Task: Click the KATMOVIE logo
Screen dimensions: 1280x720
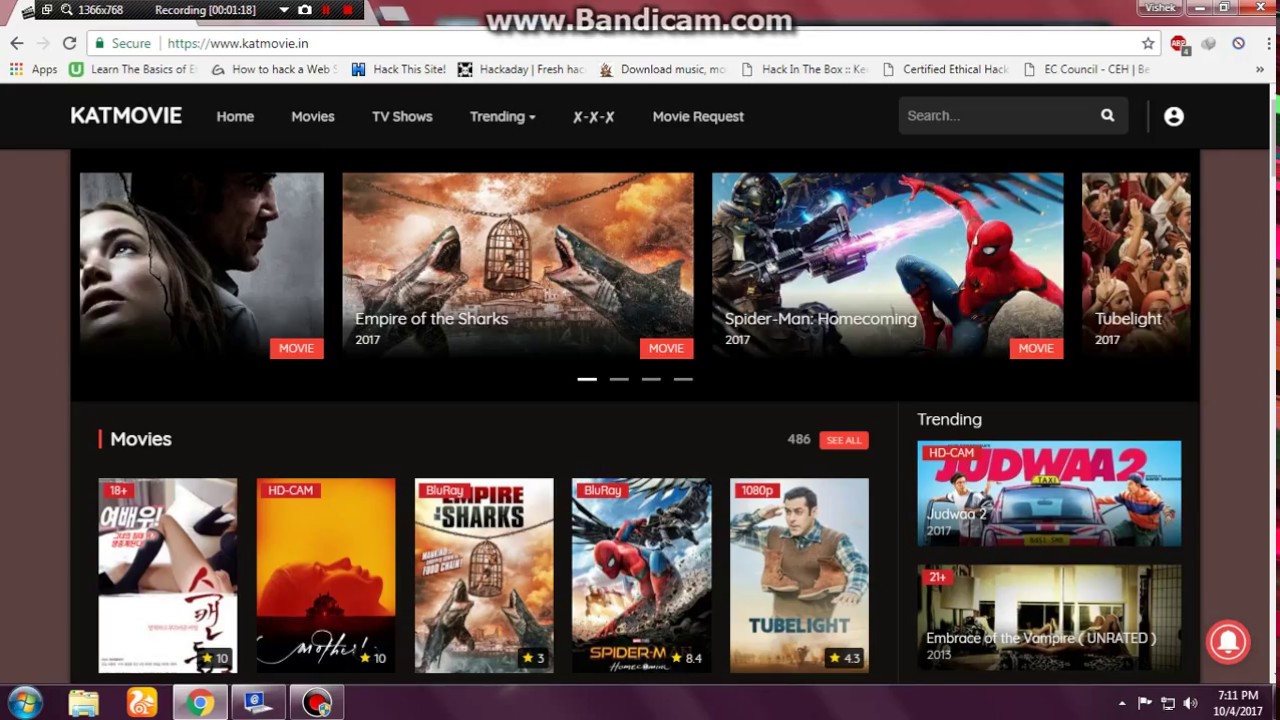Action: [x=126, y=116]
